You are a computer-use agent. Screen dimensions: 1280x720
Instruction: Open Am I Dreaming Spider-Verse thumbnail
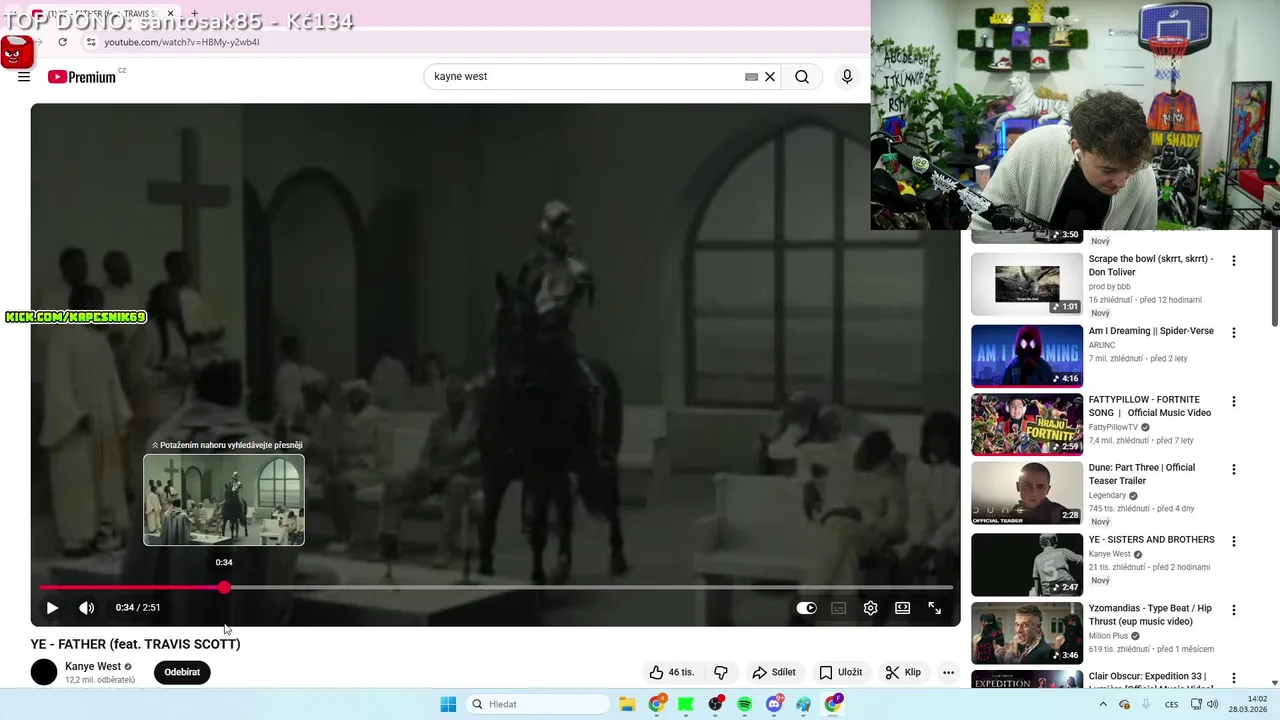click(x=1027, y=356)
